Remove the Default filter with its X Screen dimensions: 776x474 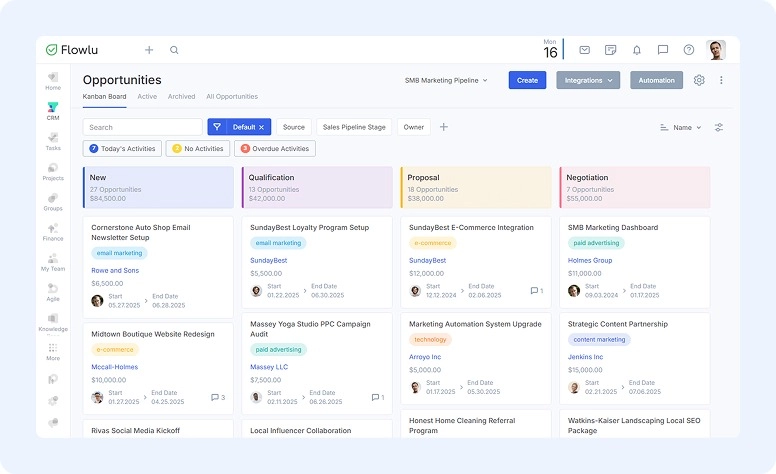[261, 127]
